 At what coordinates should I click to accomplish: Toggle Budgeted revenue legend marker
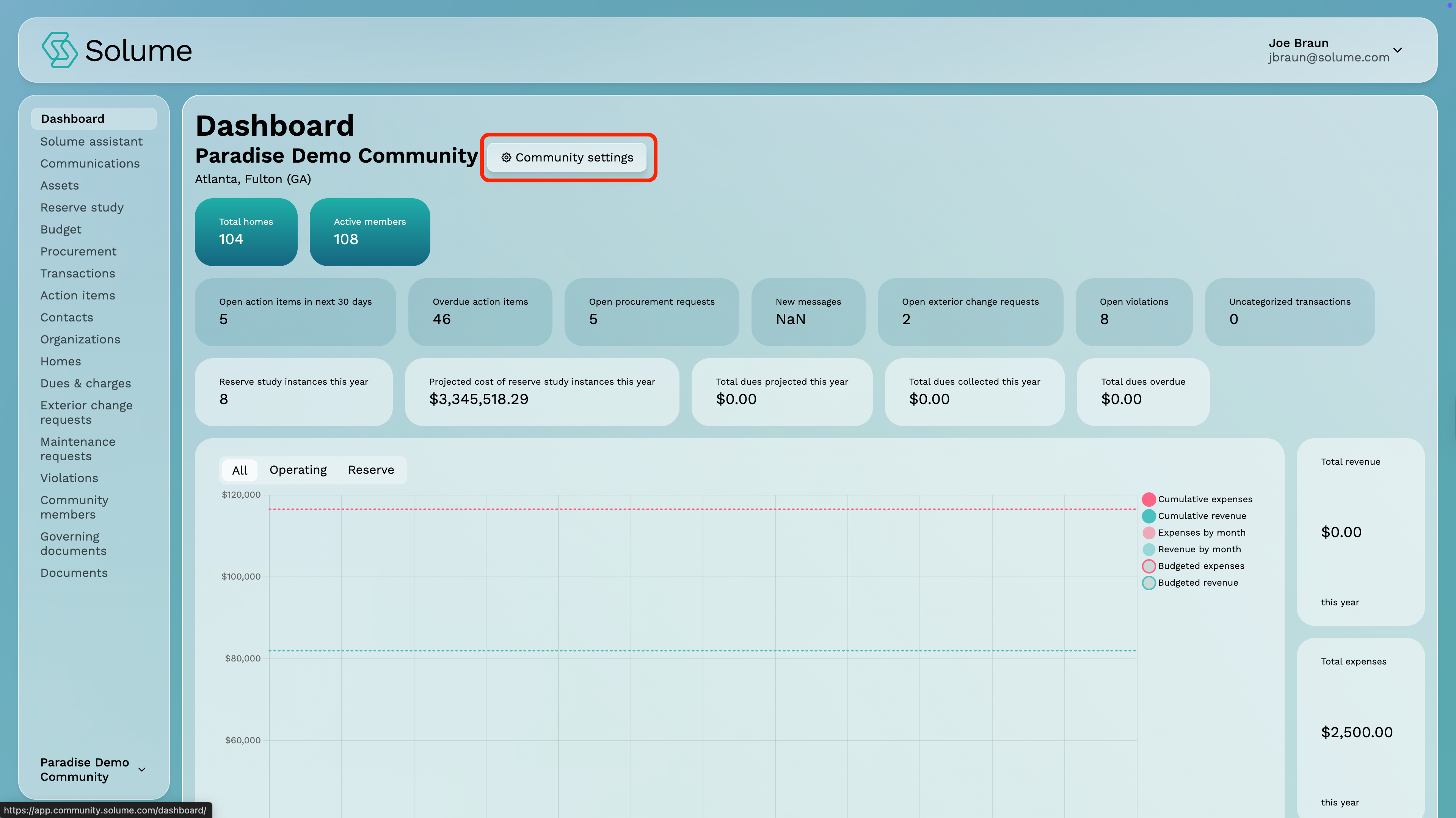pos(1148,583)
